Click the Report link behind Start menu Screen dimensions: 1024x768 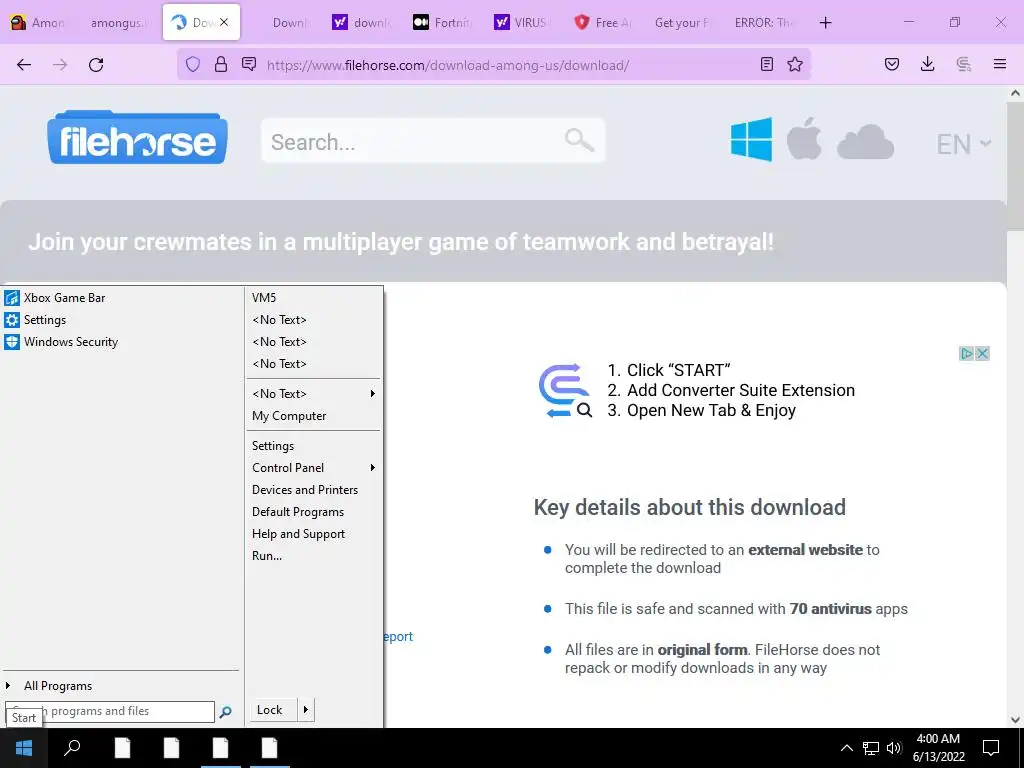(398, 637)
